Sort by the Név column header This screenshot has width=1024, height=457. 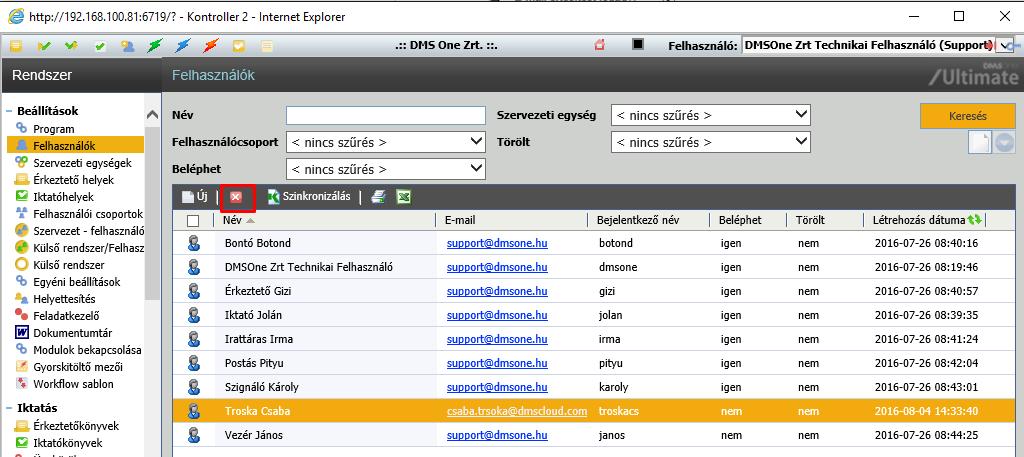[233, 220]
